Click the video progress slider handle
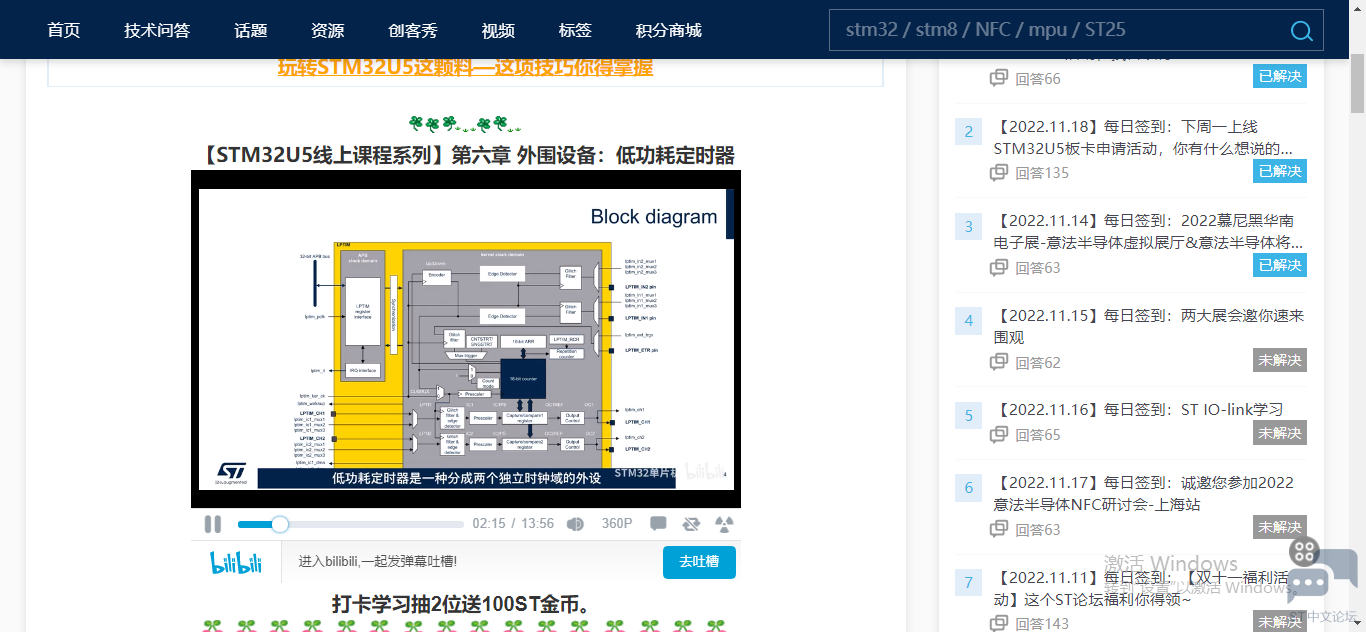1366x632 pixels. 280,524
